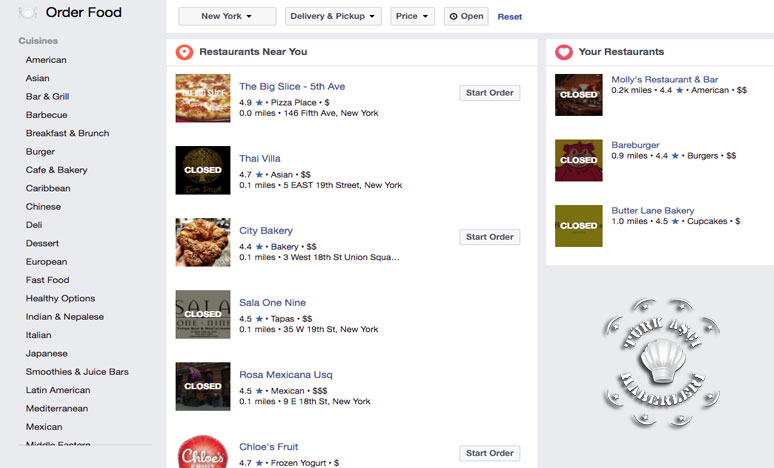Viewport: 774px width, 468px height.
Task: Click the Big Slice 4.9 star rating
Action: [259, 103]
